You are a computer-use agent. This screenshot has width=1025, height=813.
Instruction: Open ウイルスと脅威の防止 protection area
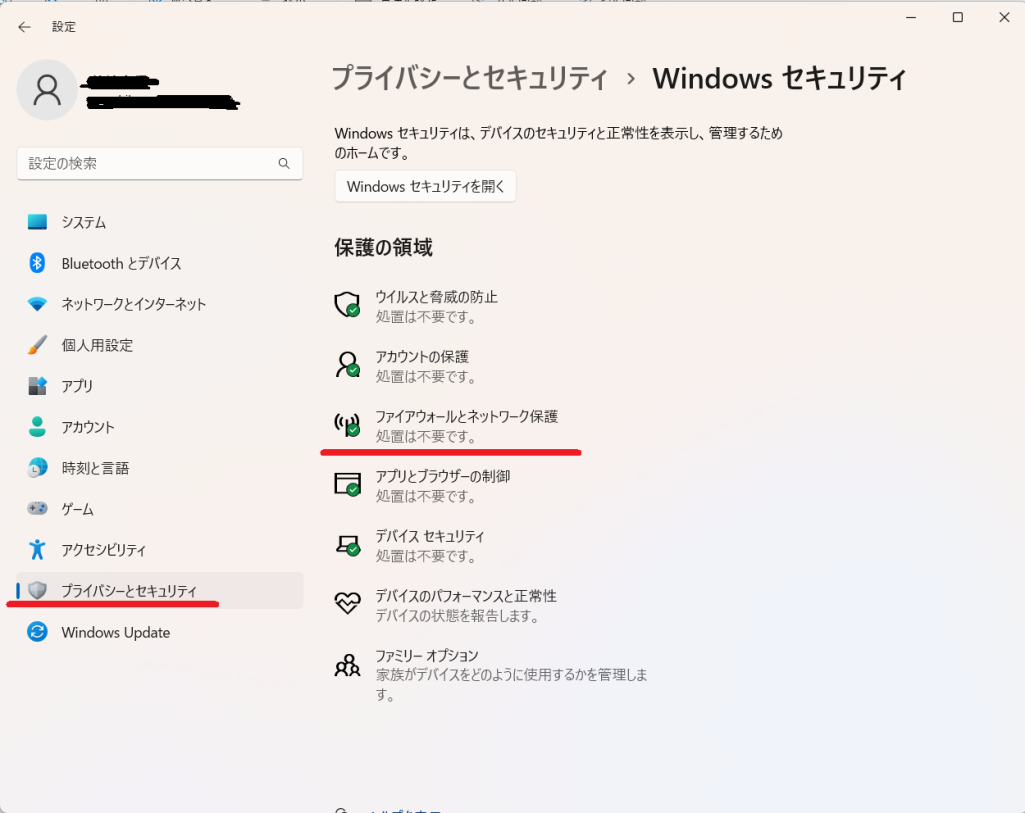416,307
